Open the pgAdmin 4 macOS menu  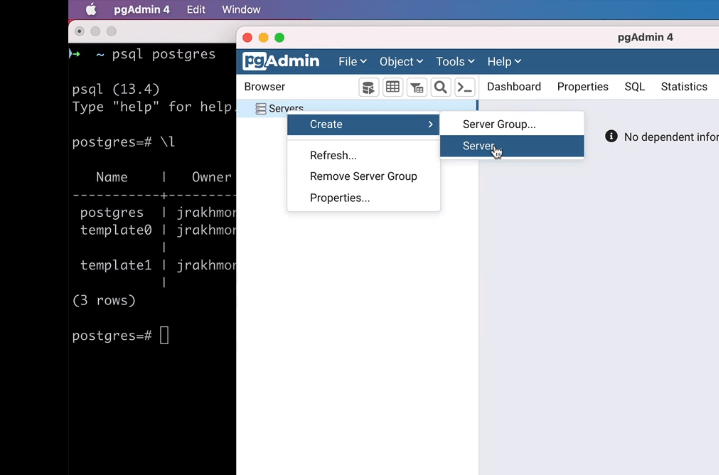coord(142,10)
